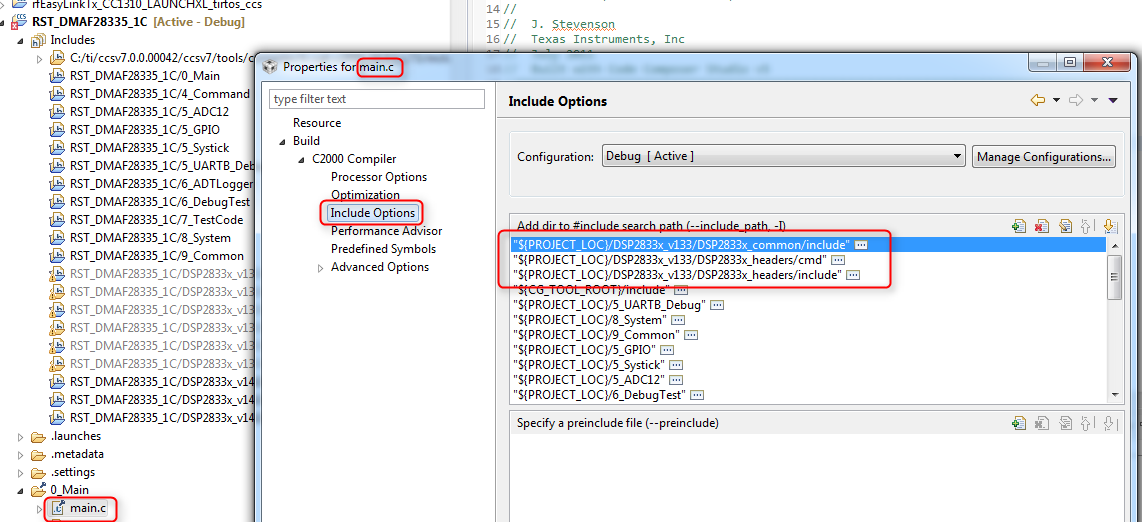The width and height of the screenshot is (1142, 522).
Task: Click the Forward navigation arrow in Properties dialog
Action: coord(1076,100)
